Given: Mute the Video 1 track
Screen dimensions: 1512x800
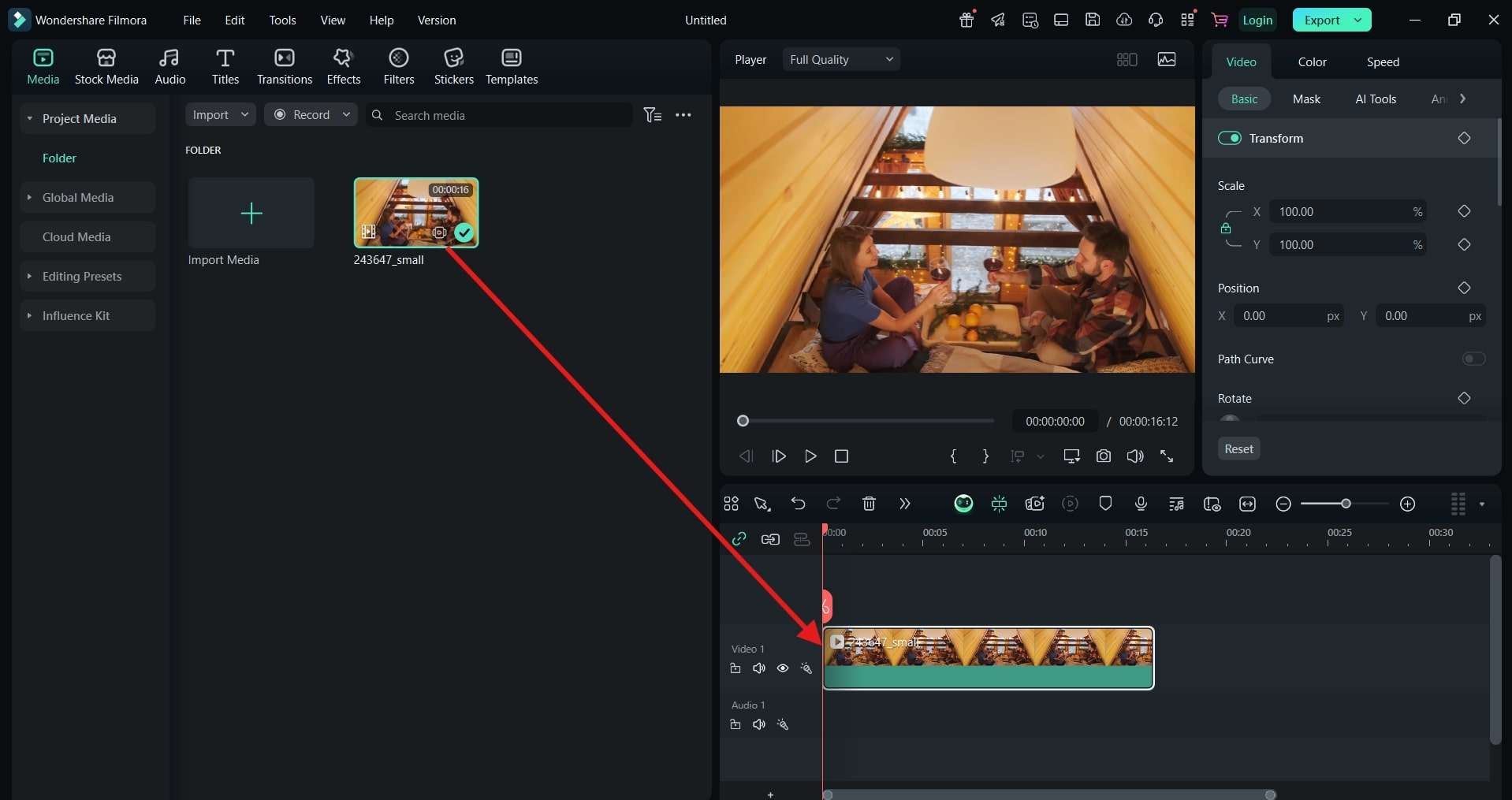Looking at the screenshot, I should point(759,668).
